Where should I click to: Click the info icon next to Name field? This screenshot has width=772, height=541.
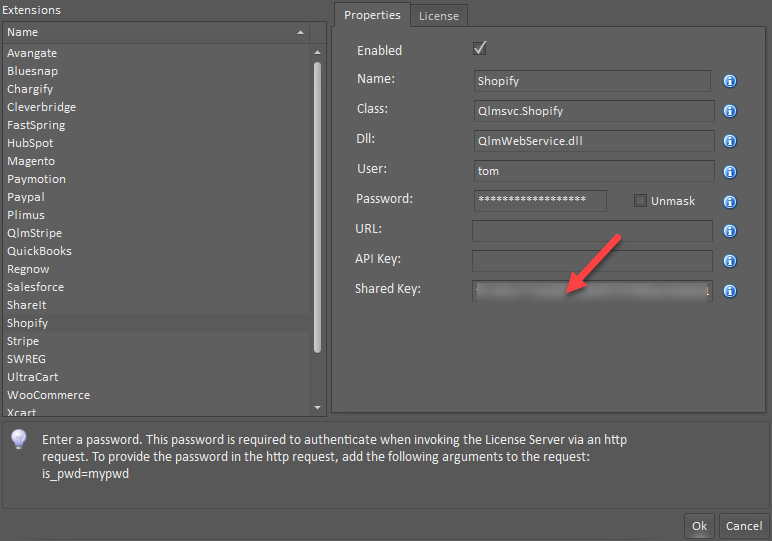[730, 81]
